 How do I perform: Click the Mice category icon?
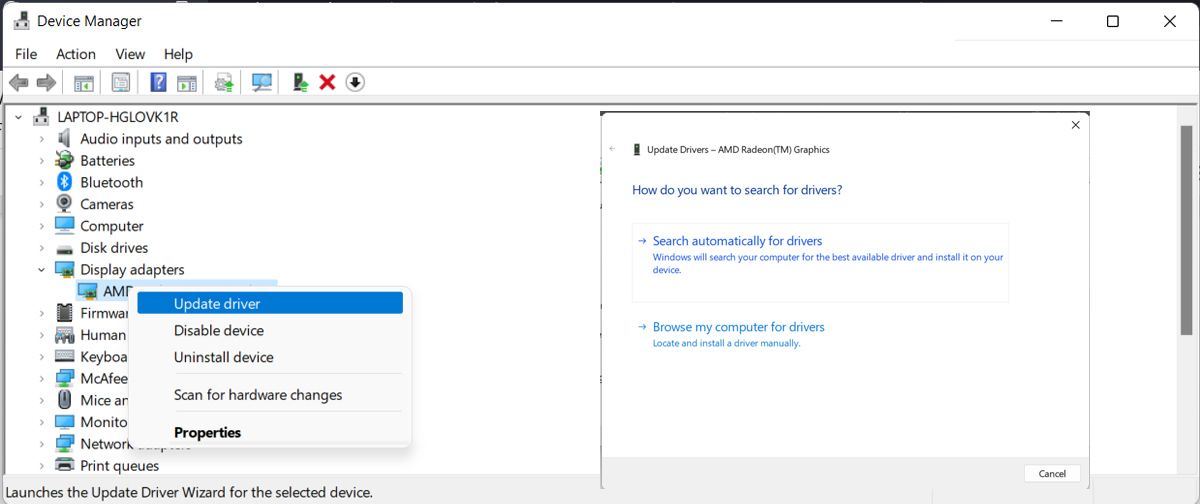(65, 400)
